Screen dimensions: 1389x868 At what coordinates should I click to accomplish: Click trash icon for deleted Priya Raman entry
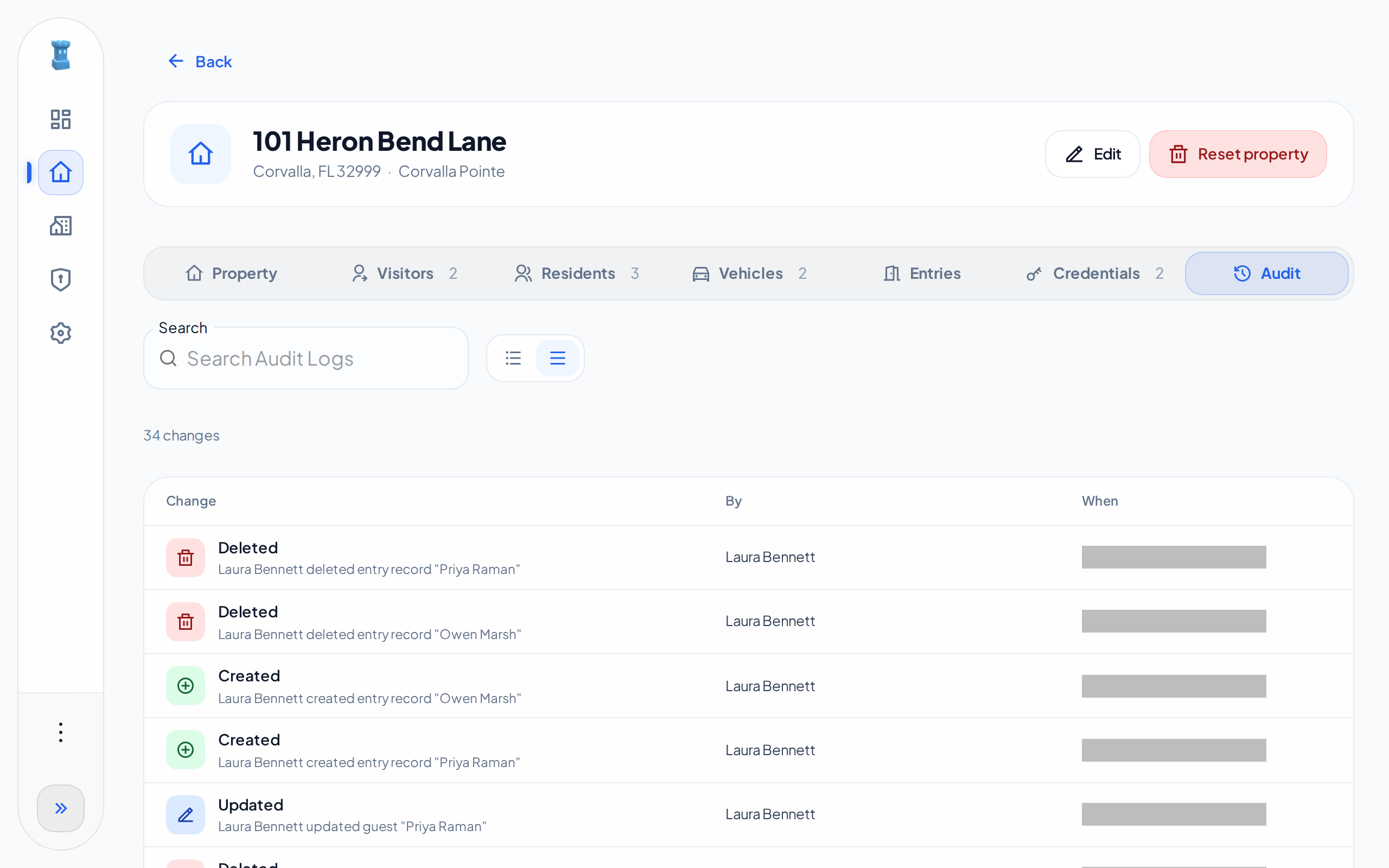[186, 558]
